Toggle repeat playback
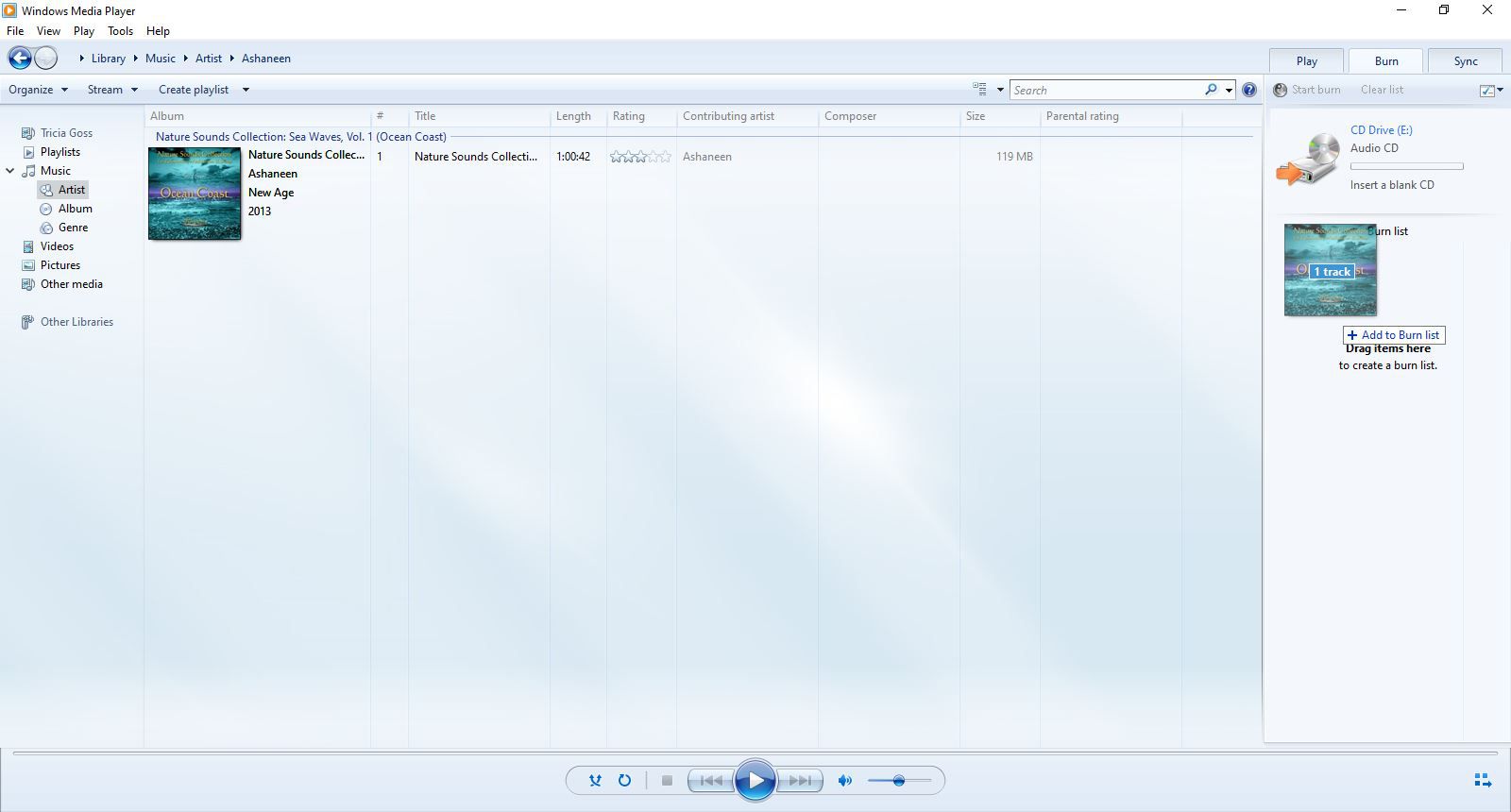 point(624,781)
